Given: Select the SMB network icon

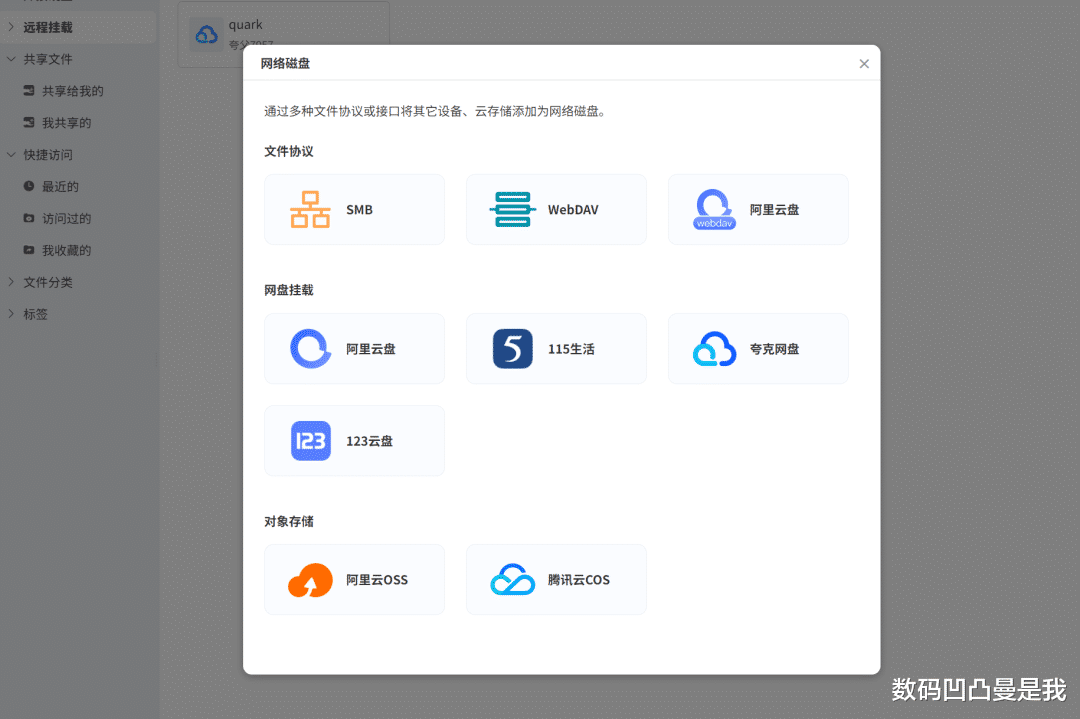Looking at the screenshot, I should tap(310, 209).
